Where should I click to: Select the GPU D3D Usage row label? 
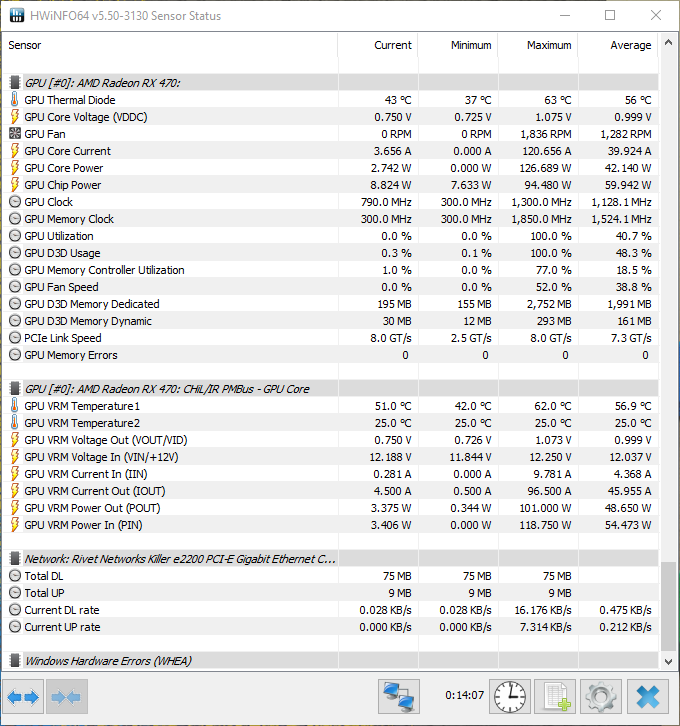point(62,253)
